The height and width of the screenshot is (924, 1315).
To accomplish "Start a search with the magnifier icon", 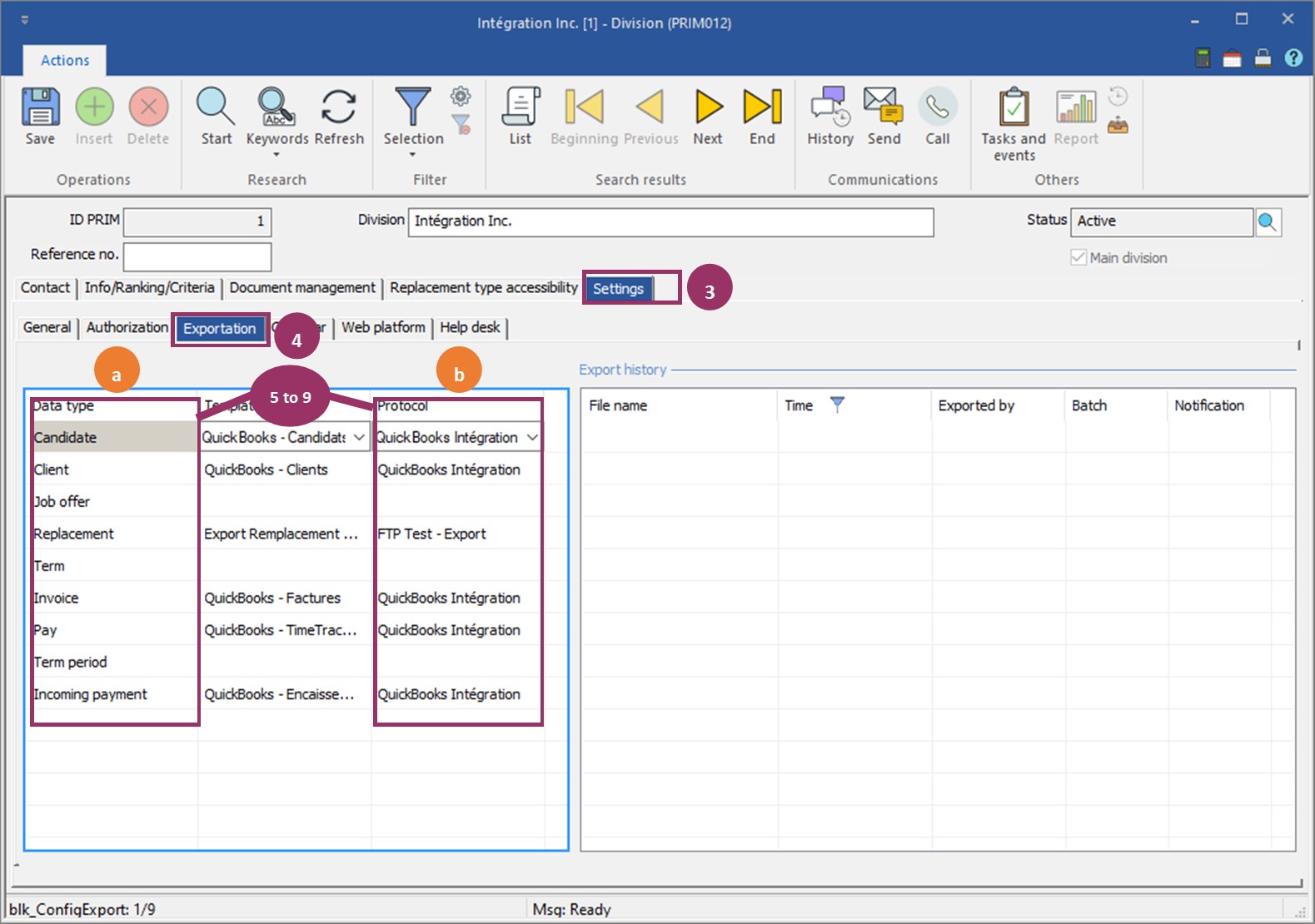I will pyautogui.click(x=216, y=107).
